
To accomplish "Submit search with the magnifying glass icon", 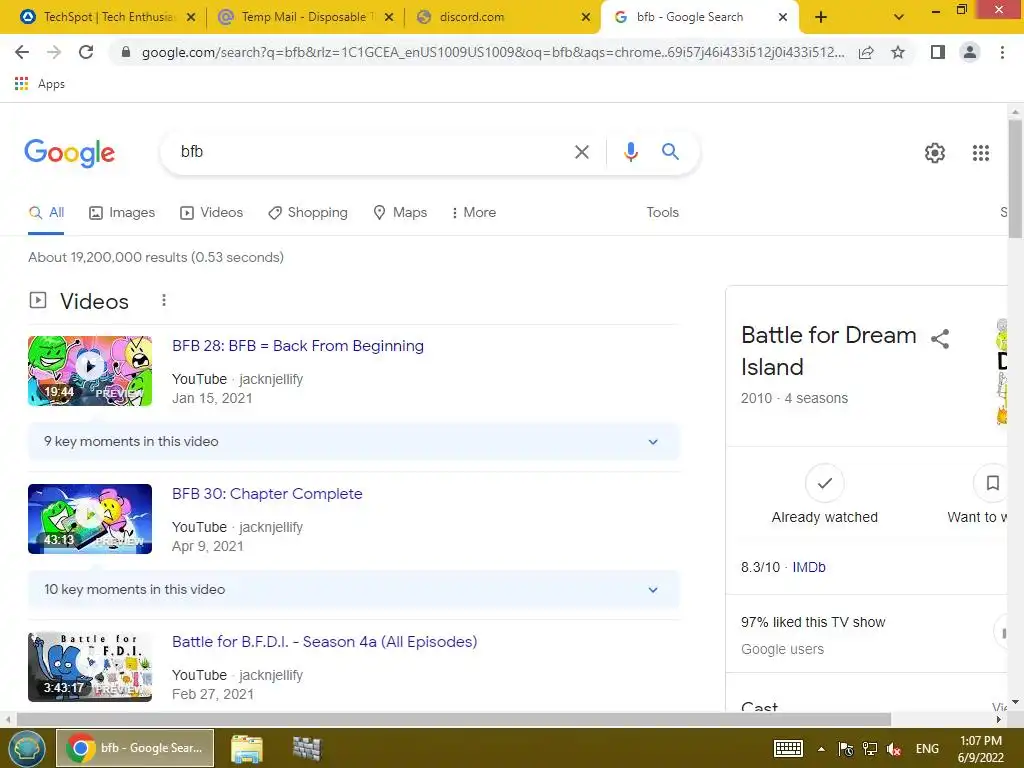I will coord(670,152).
